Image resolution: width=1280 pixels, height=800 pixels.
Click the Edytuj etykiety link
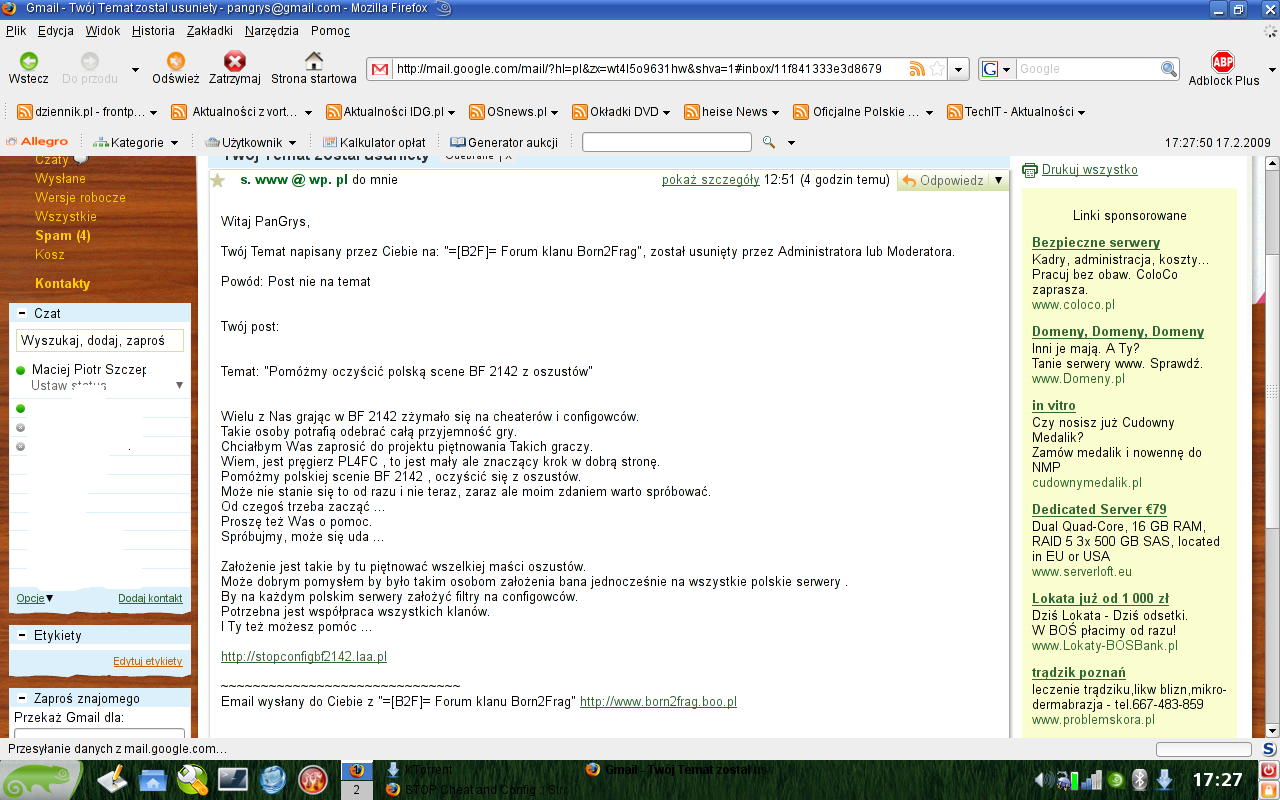coord(148,661)
